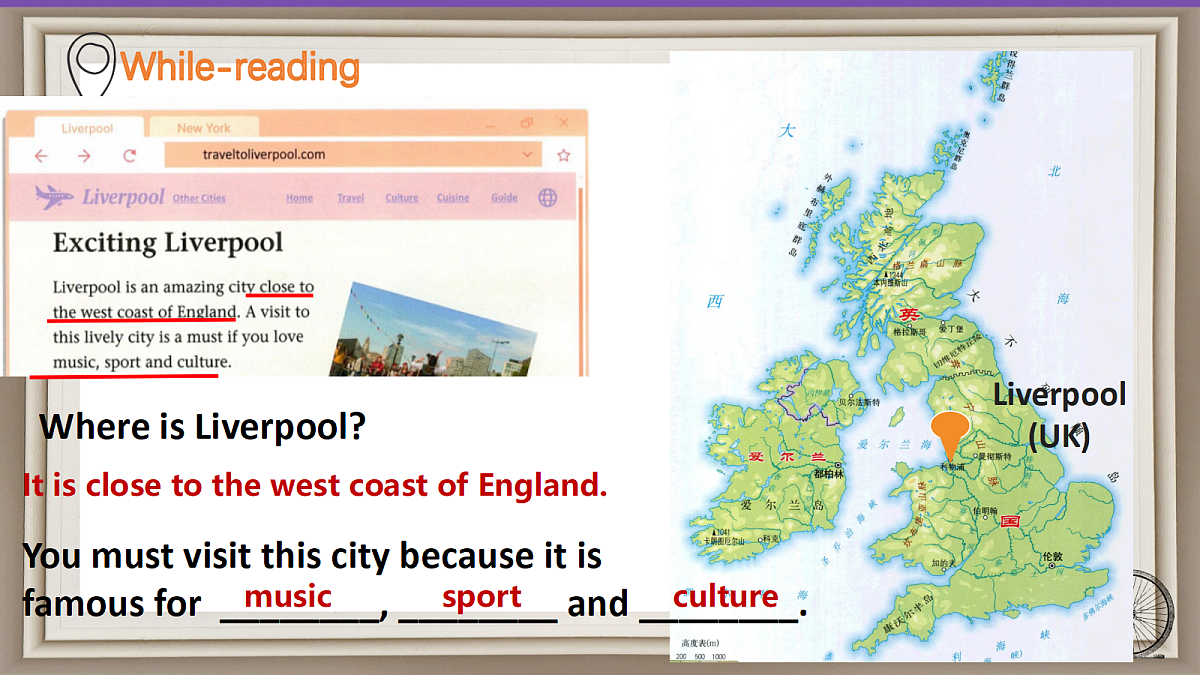Click the Guide navigation link
Viewport: 1200px width, 675px height.
pyautogui.click(x=504, y=198)
